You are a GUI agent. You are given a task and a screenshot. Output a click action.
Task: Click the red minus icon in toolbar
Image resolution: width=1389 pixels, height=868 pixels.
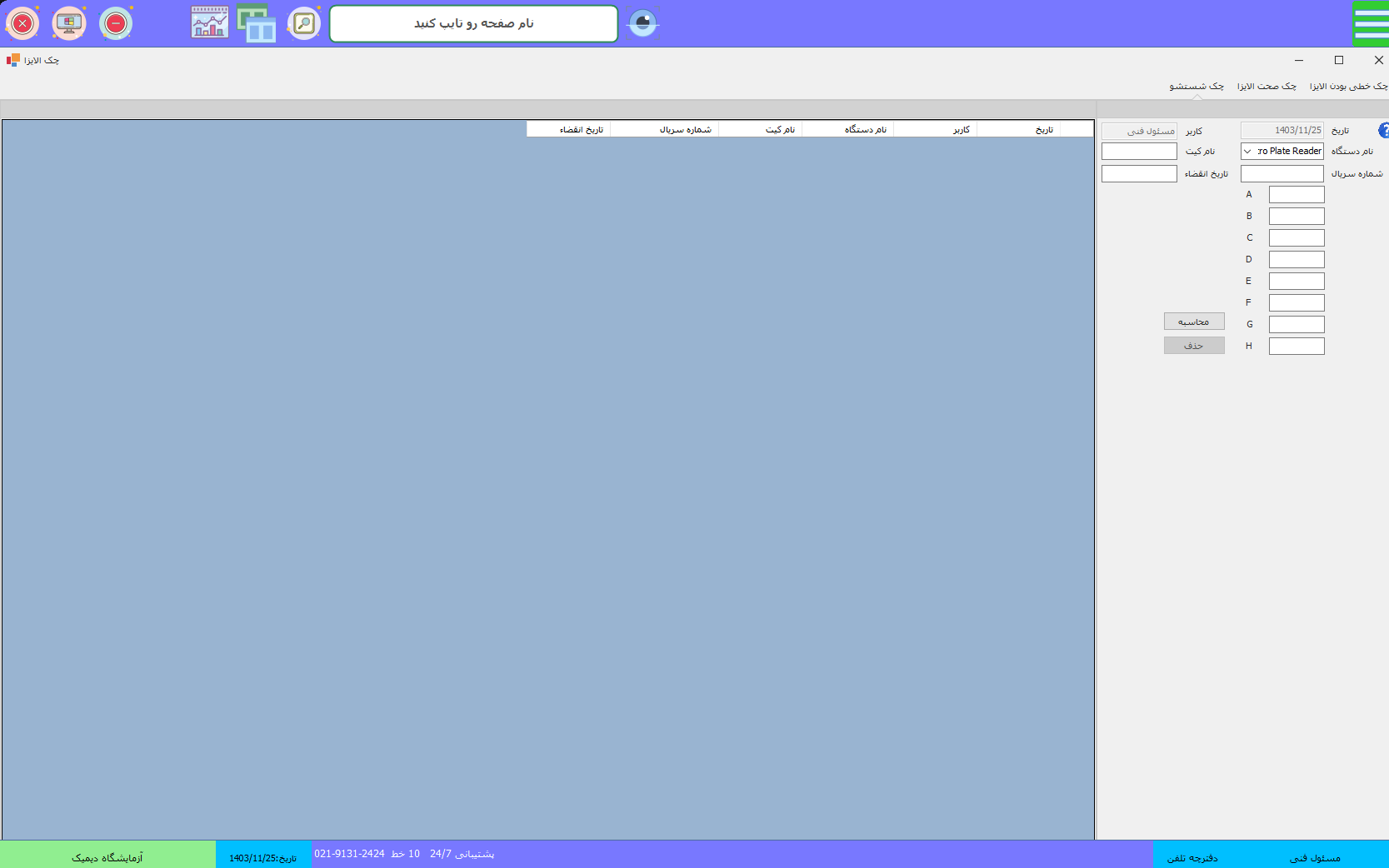pos(116,23)
